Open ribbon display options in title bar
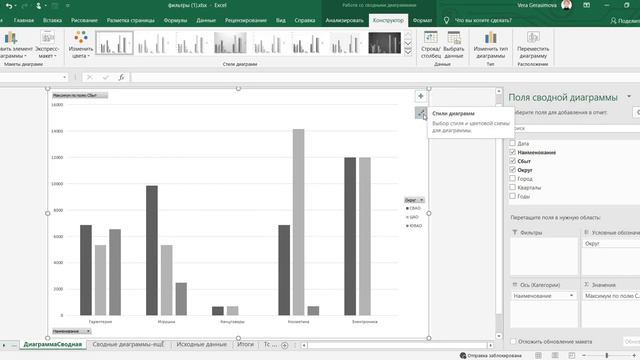640x360 pixels. [x=586, y=5]
